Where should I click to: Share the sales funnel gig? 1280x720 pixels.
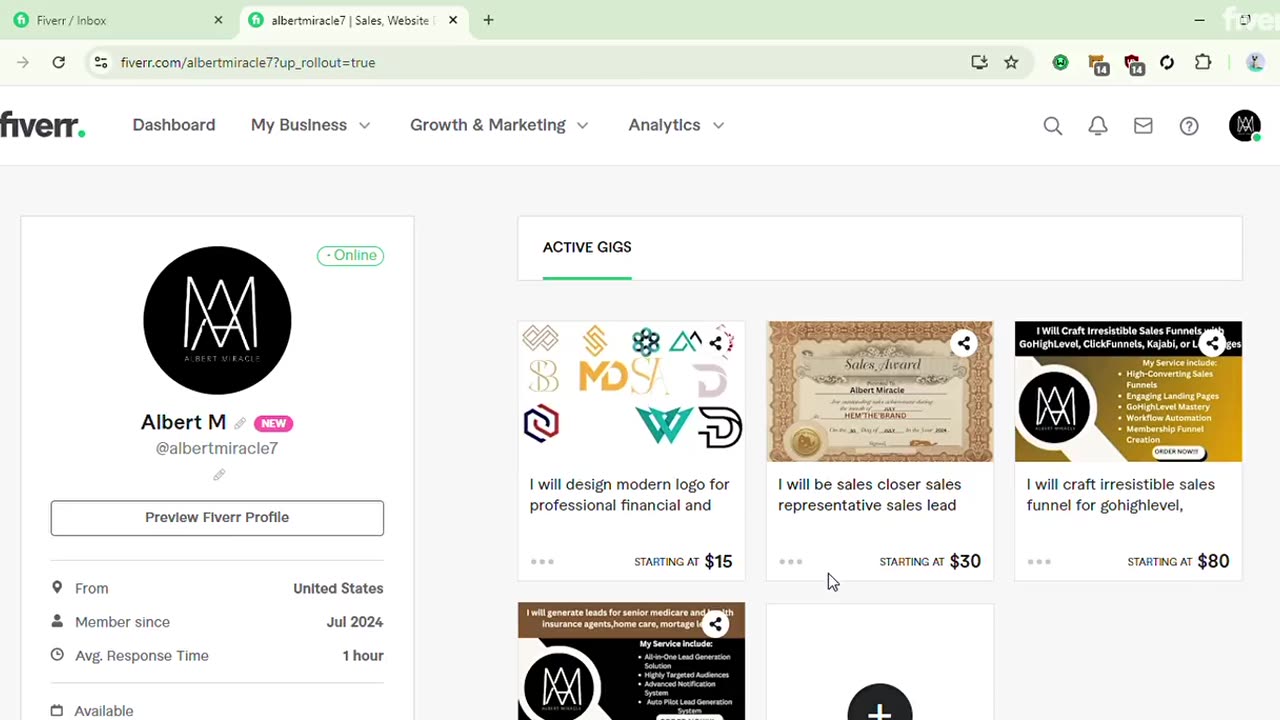click(x=1212, y=343)
